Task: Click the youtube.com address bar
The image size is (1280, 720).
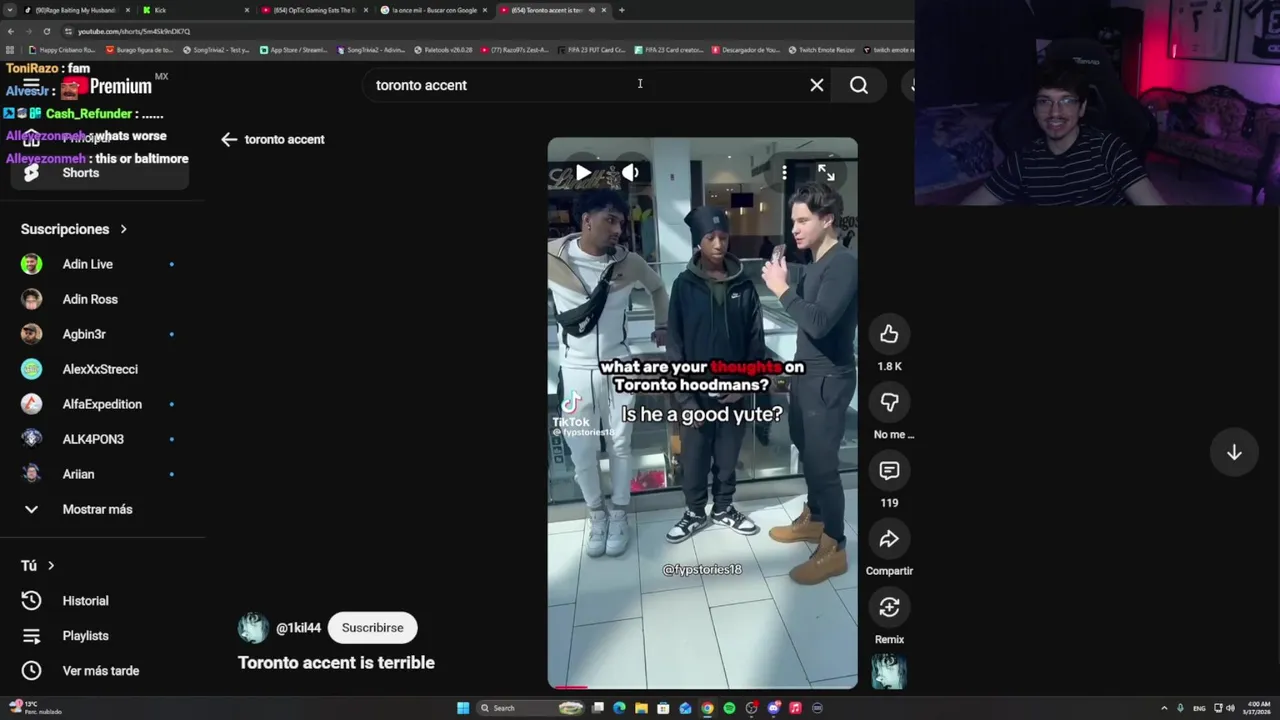Action: coord(480,31)
